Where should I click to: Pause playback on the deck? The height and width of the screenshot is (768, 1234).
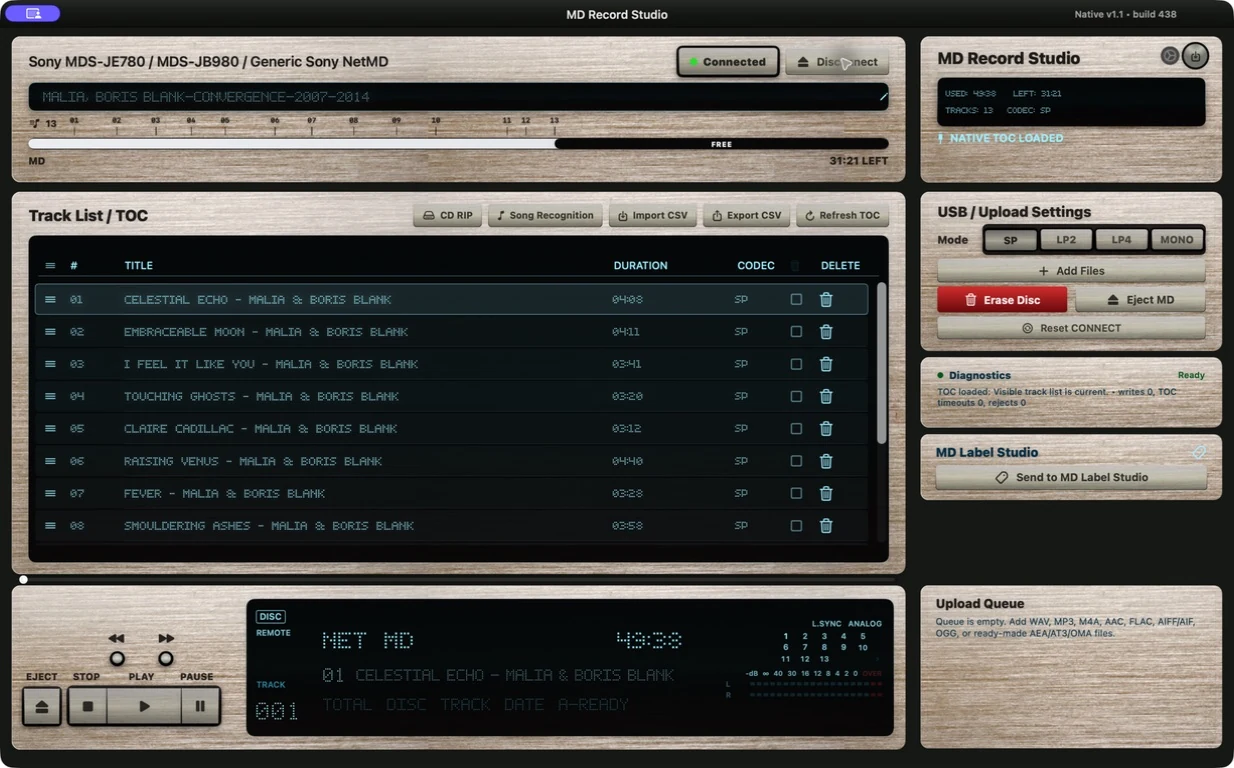[x=200, y=706]
